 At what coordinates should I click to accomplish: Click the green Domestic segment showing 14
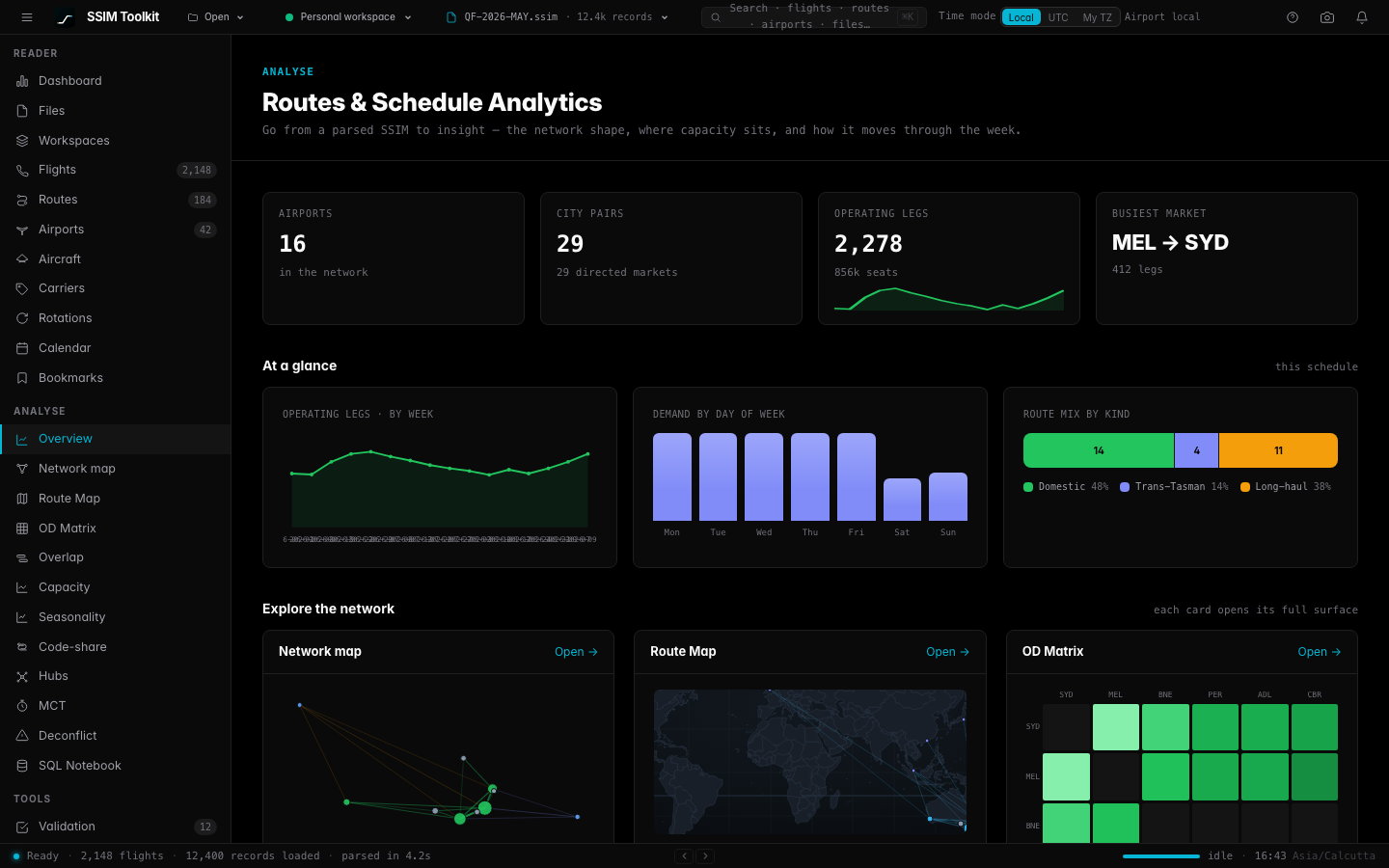point(1099,450)
